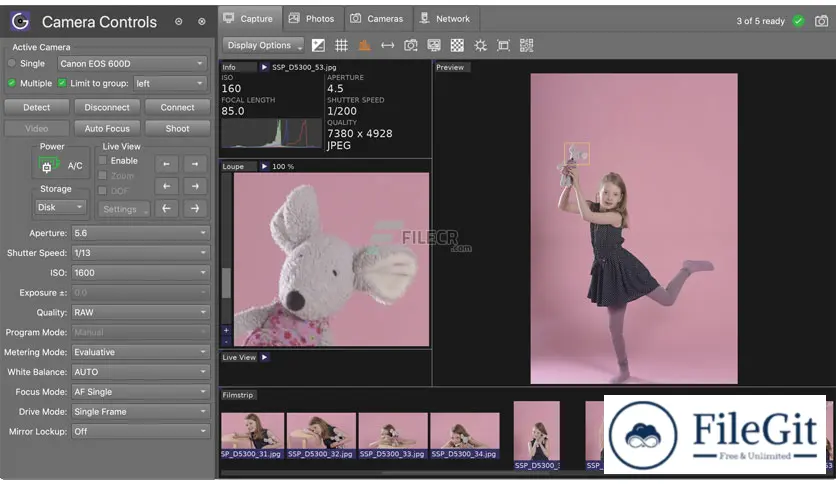Screen dimensions: 836x484
Task: Switch to the Photos tab
Action: (313, 19)
